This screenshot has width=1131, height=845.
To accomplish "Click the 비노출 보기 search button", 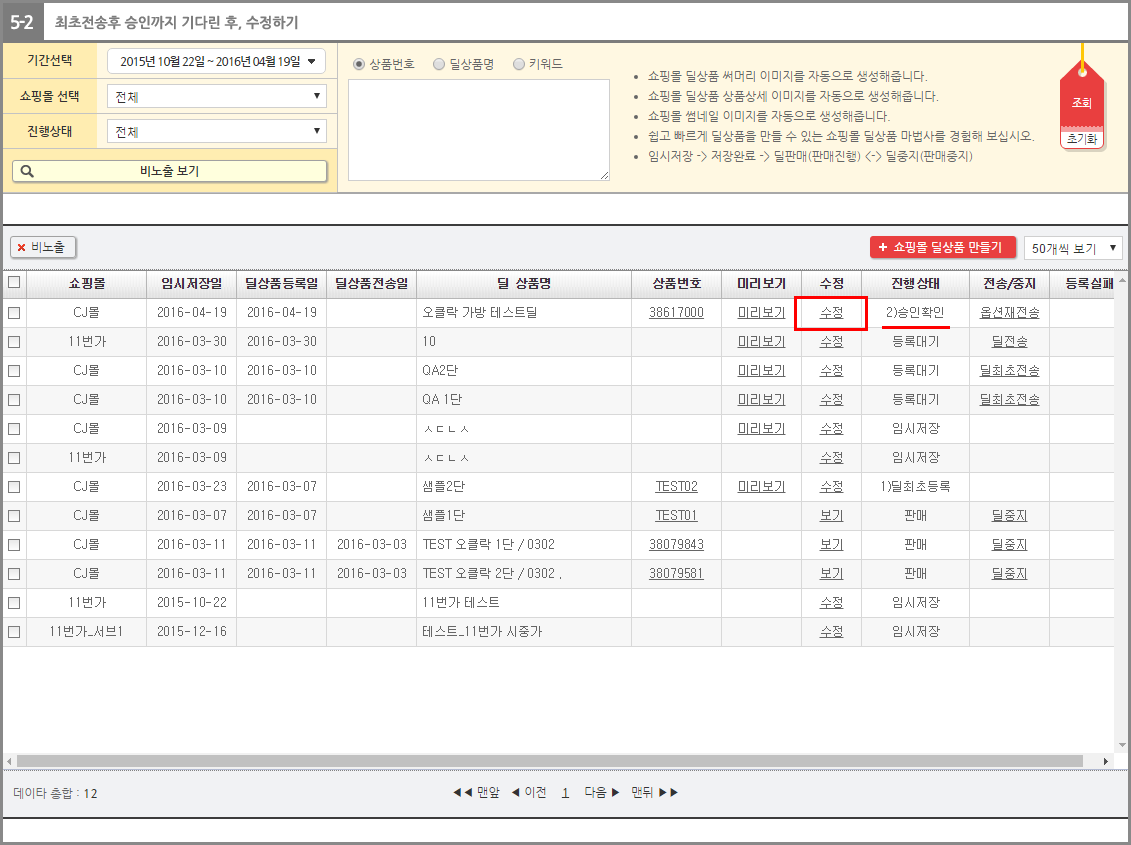I will point(169,171).
